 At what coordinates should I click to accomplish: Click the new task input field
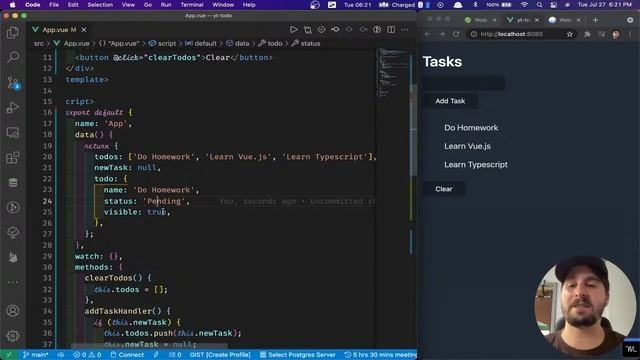pyautogui.click(x=464, y=83)
